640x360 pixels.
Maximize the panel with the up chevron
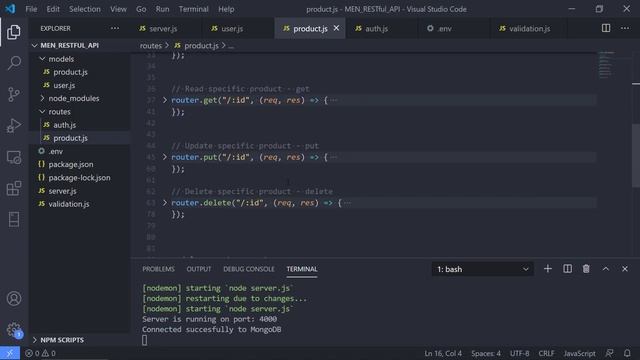click(606, 269)
